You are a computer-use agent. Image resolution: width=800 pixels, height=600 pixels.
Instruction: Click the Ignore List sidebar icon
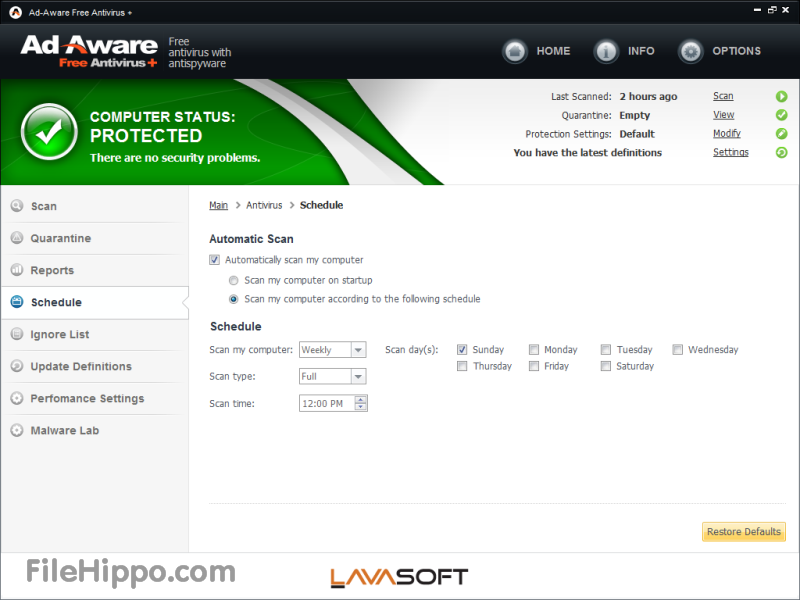pos(17,334)
